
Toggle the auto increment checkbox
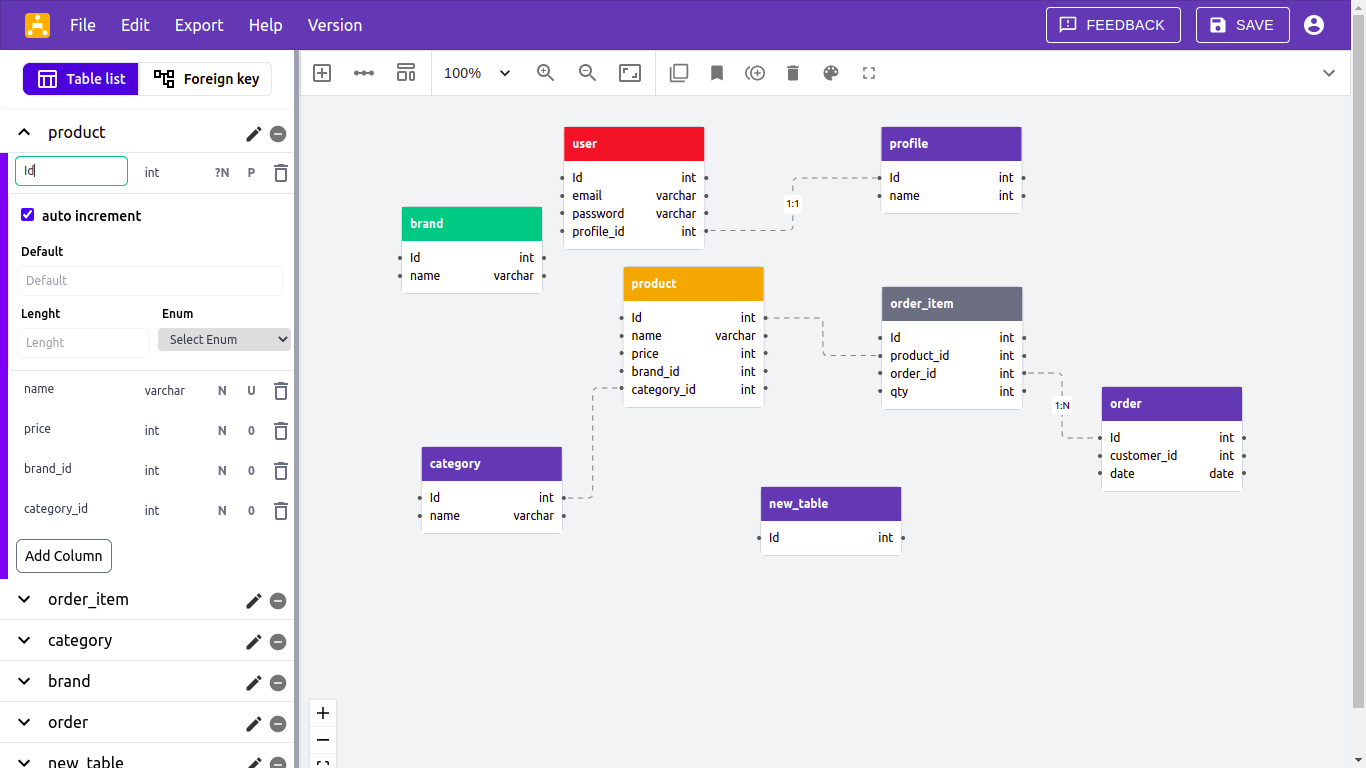[x=28, y=215]
